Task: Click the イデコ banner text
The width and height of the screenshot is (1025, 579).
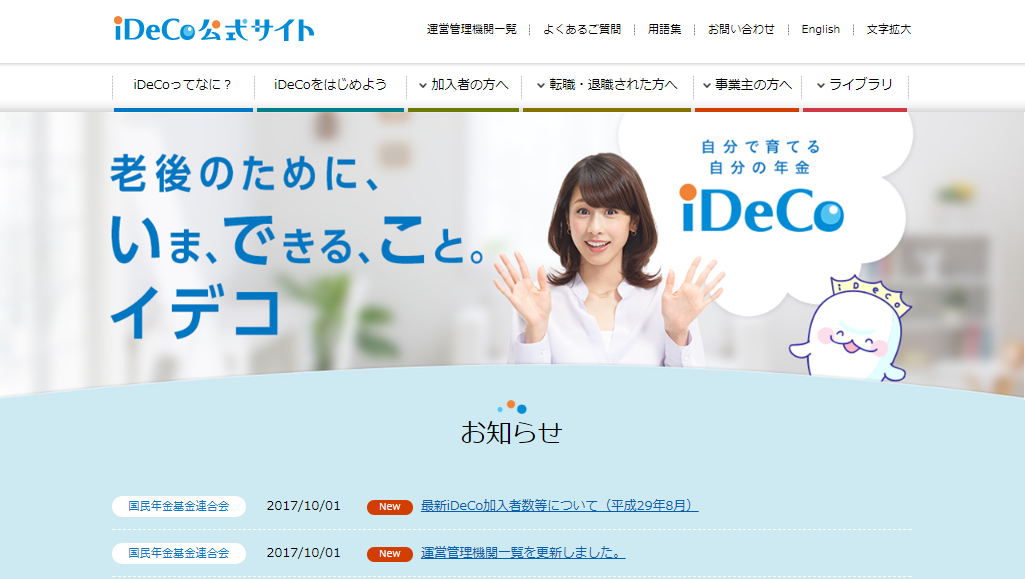Action: pos(196,312)
